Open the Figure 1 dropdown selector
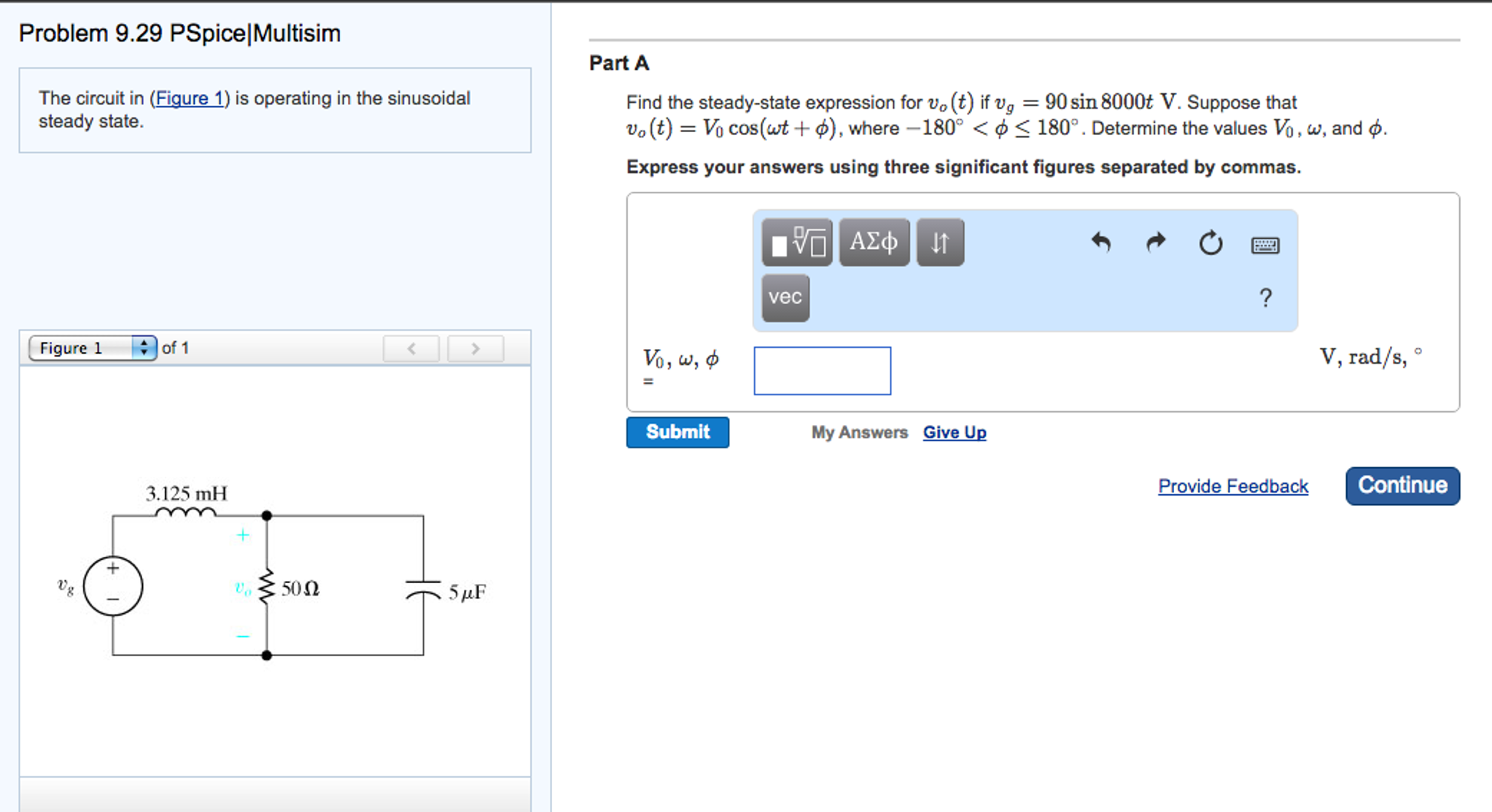The image size is (1492, 812). point(93,348)
